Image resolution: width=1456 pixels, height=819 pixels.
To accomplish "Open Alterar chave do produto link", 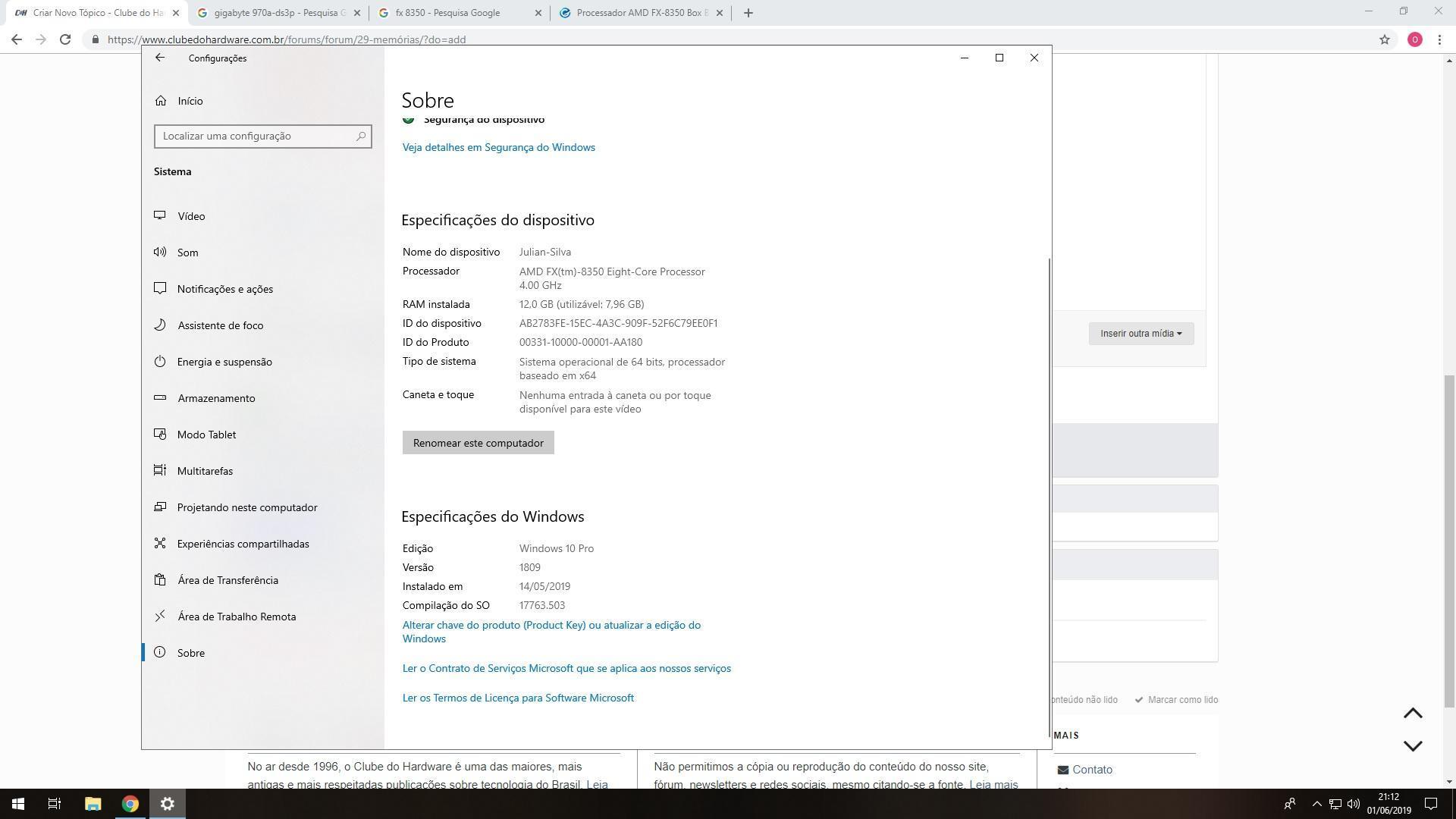I will [x=551, y=632].
